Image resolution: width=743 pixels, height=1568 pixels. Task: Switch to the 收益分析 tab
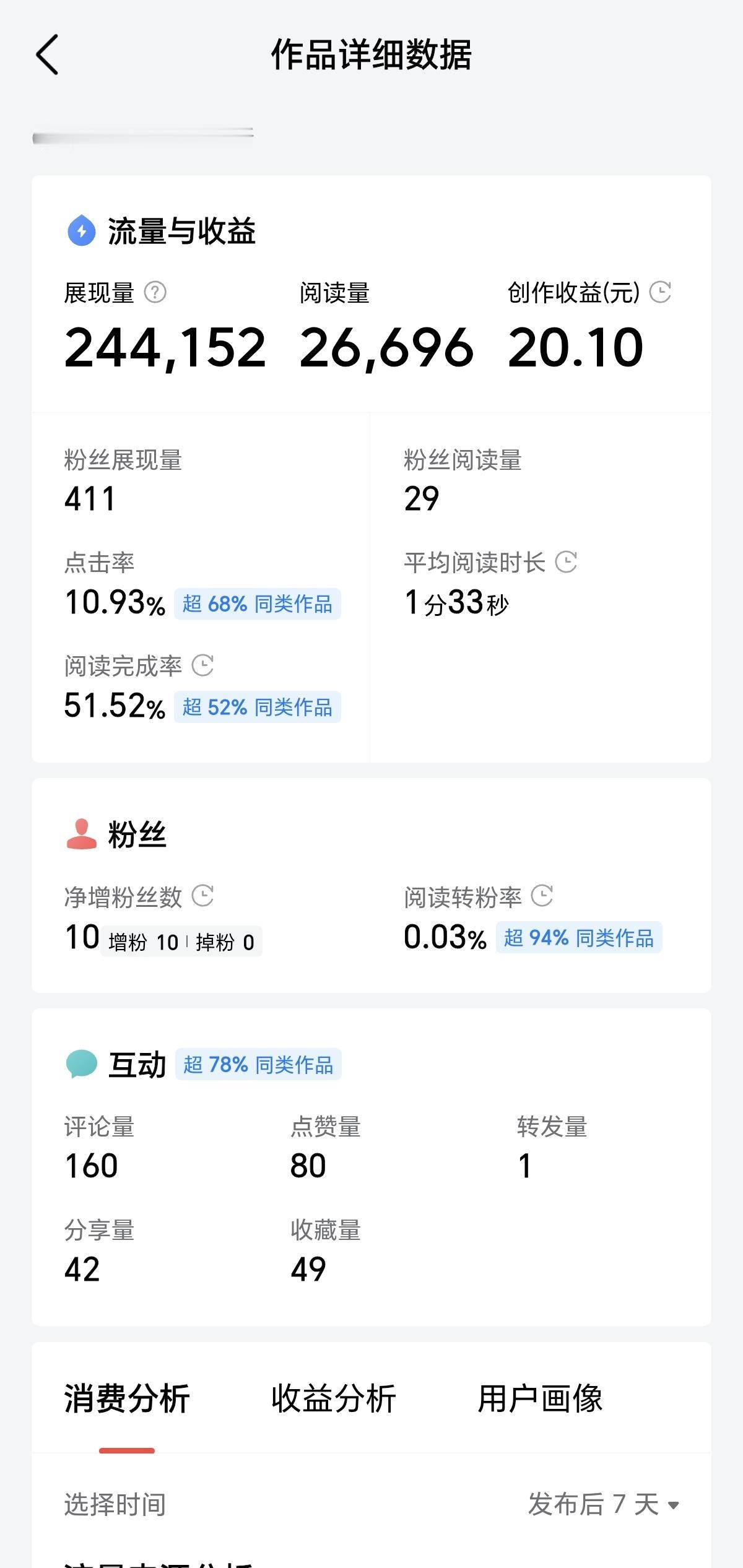point(334,1399)
